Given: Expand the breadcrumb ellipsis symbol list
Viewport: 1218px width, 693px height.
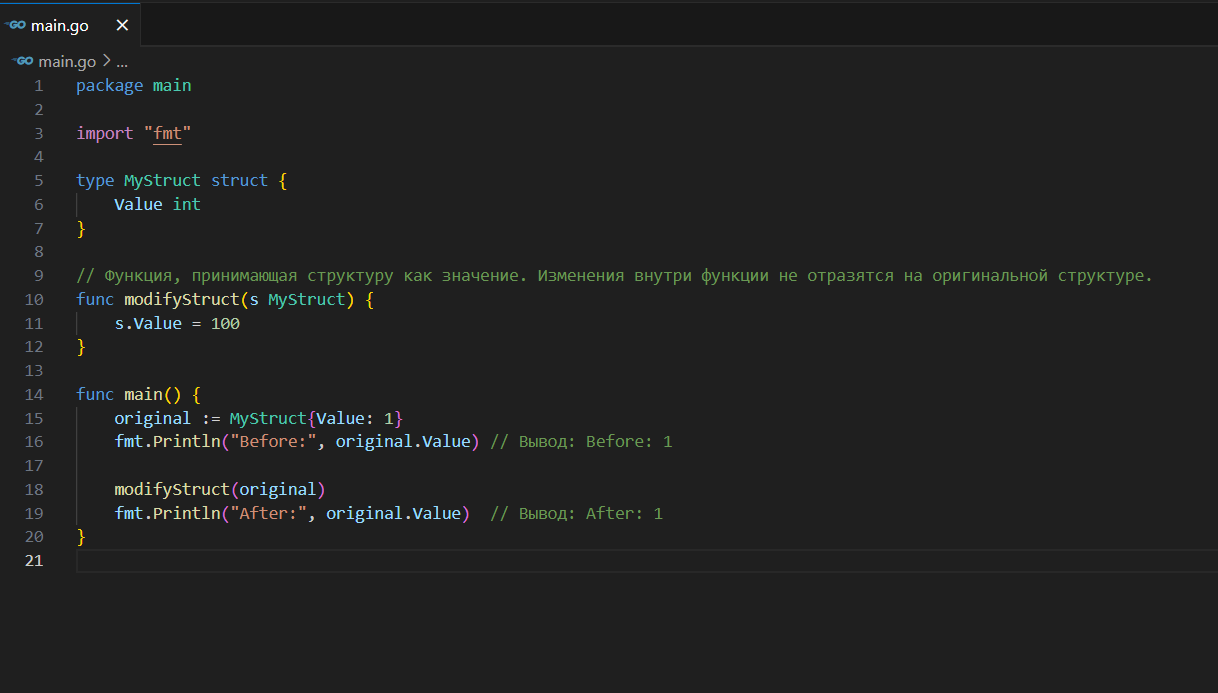Looking at the screenshot, I should click(x=122, y=61).
